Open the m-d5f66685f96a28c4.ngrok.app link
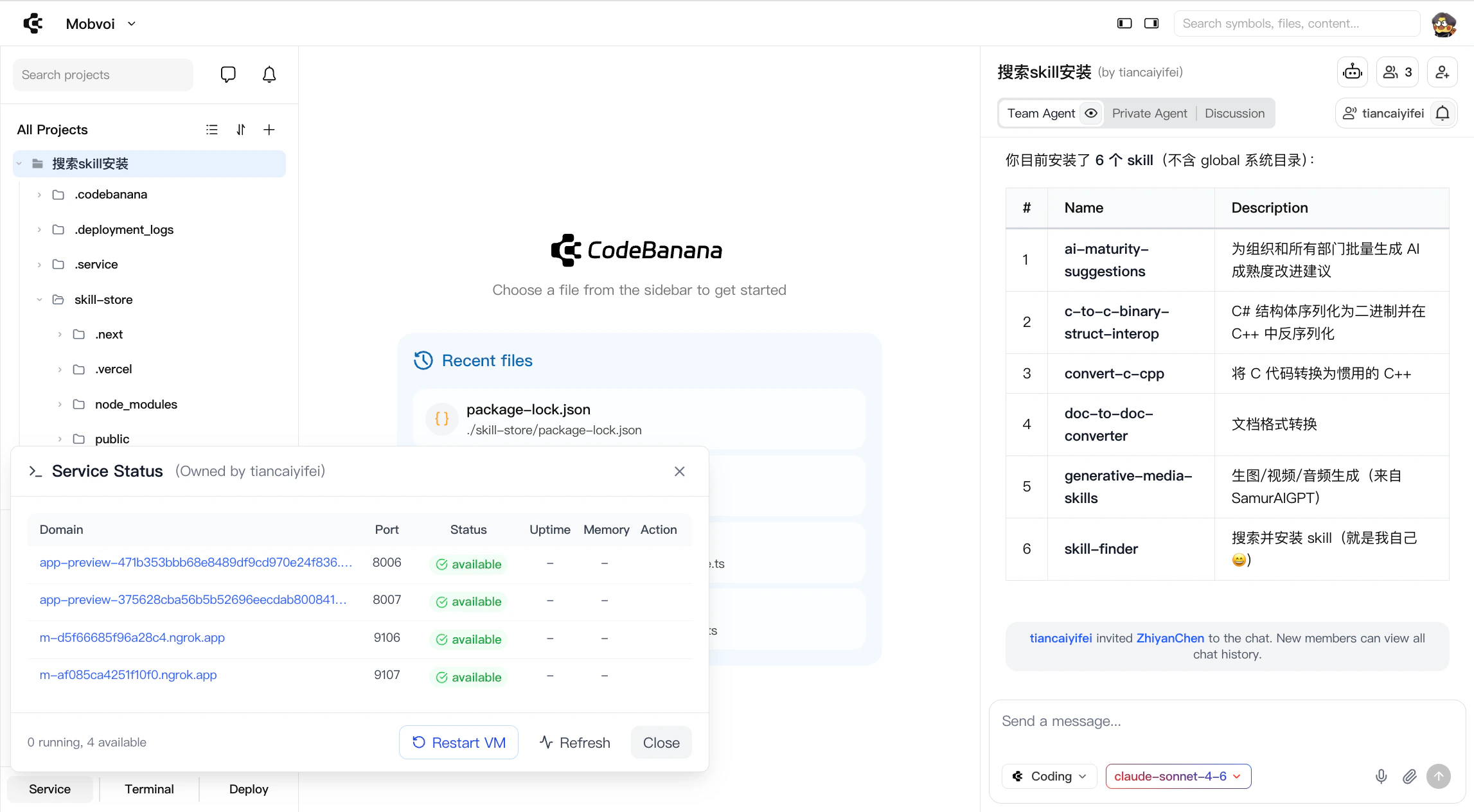Screen dimensions: 1474x812 click(132, 637)
